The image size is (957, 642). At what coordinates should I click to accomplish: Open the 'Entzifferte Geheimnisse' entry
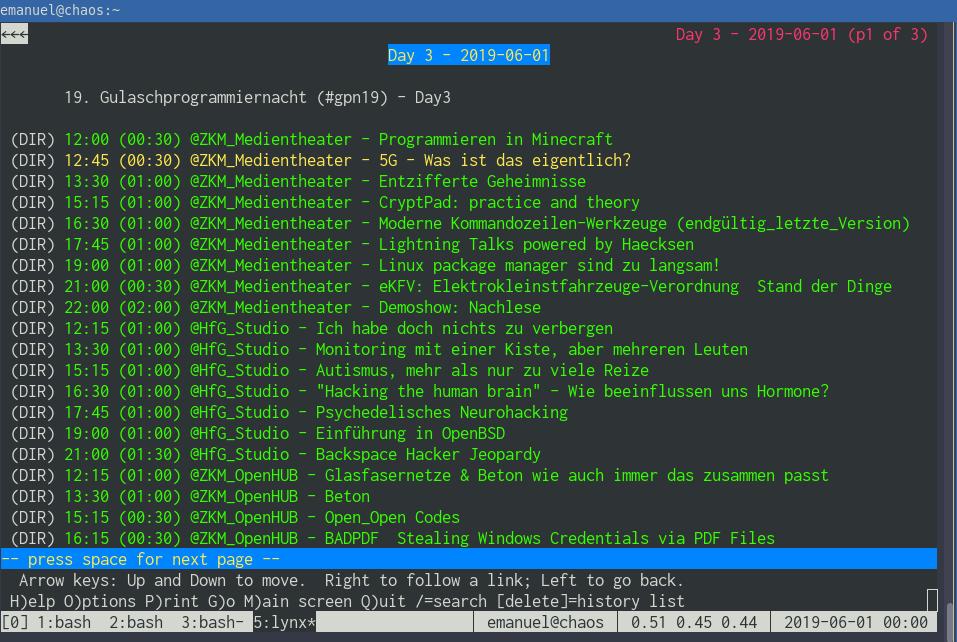click(x=325, y=182)
